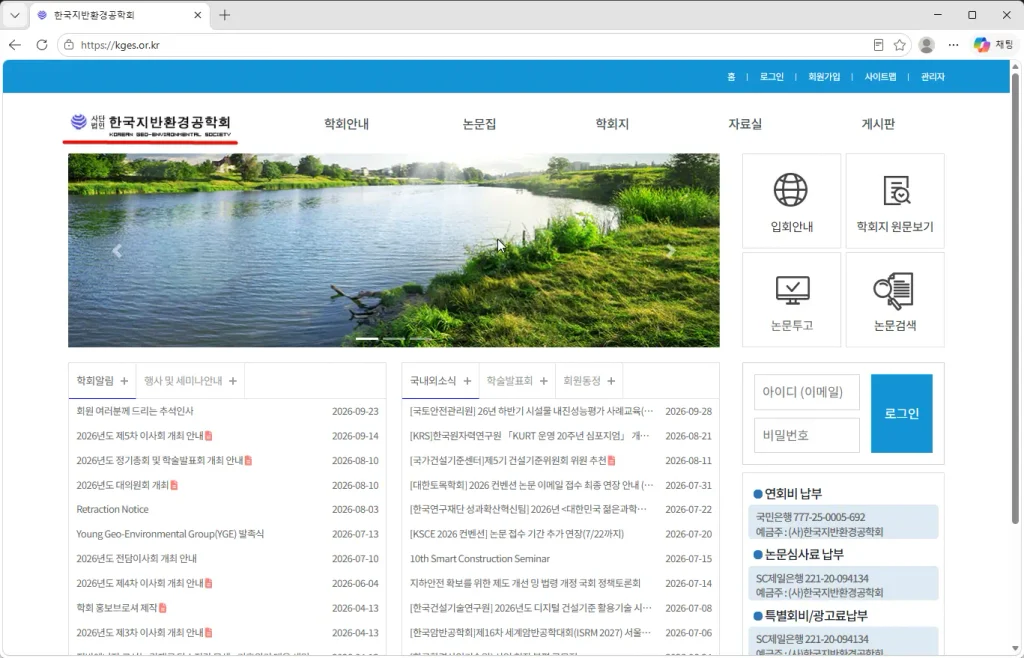This screenshot has height=658, width=1024.
Task: Open the 학회지 원문보기 document icon
Action: tap(896, 190)
